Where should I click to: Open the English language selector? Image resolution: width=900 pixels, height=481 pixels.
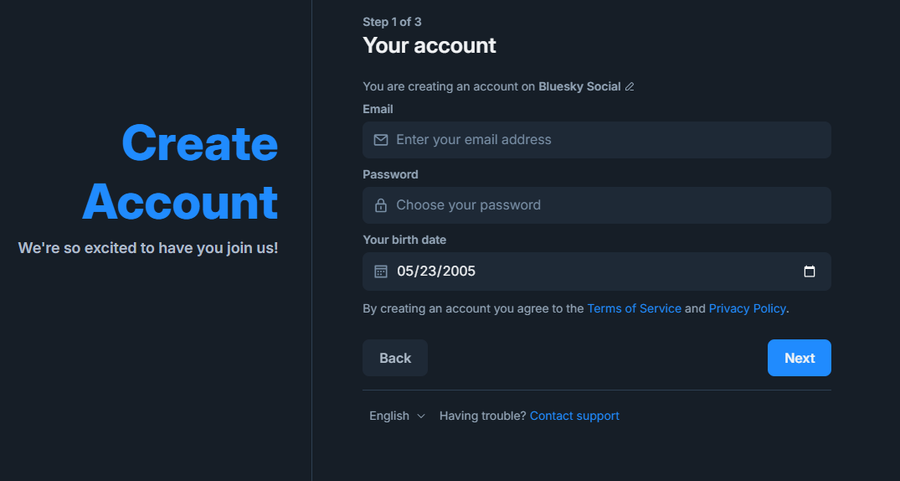tap(397, 416)
